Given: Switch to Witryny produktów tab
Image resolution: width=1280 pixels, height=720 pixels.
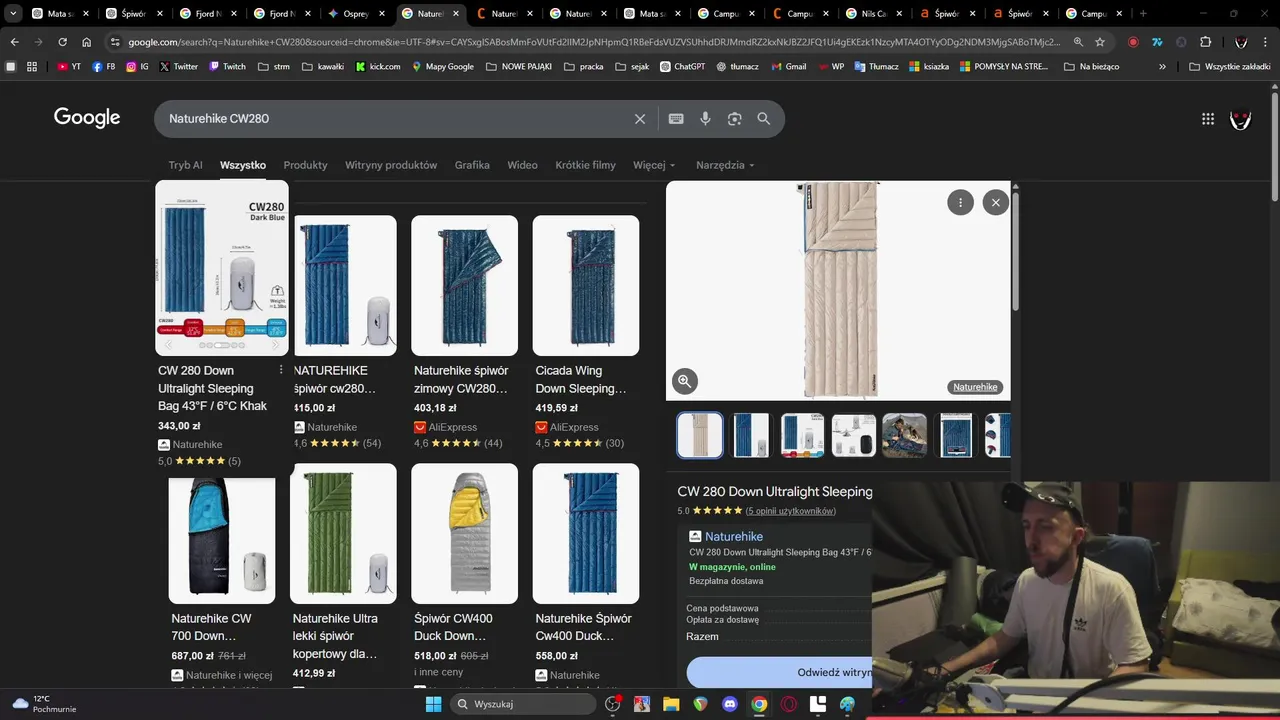Looking at the screenshot, I should tap(391, 165).
